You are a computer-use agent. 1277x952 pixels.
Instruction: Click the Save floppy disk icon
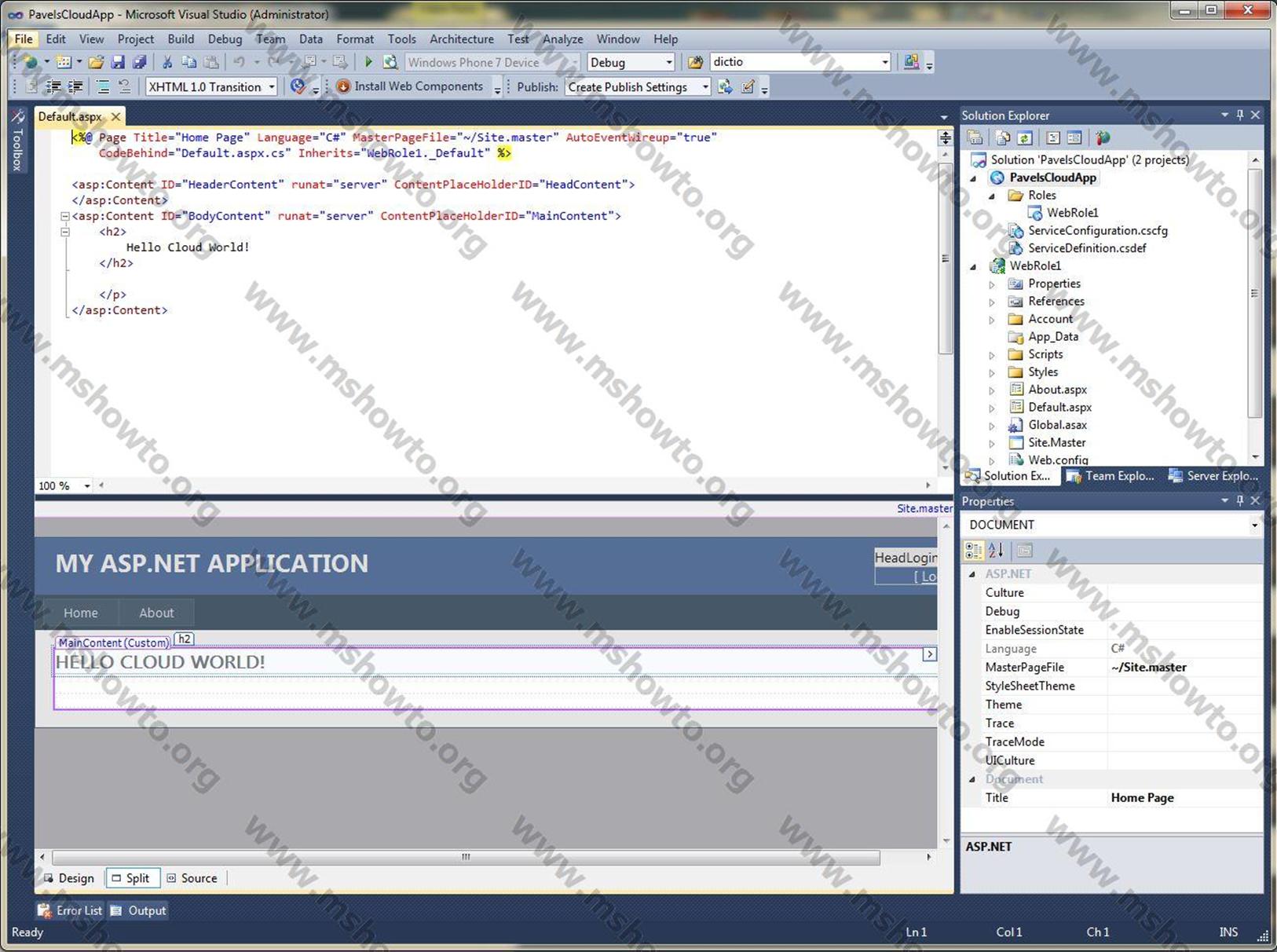point(118,62)
